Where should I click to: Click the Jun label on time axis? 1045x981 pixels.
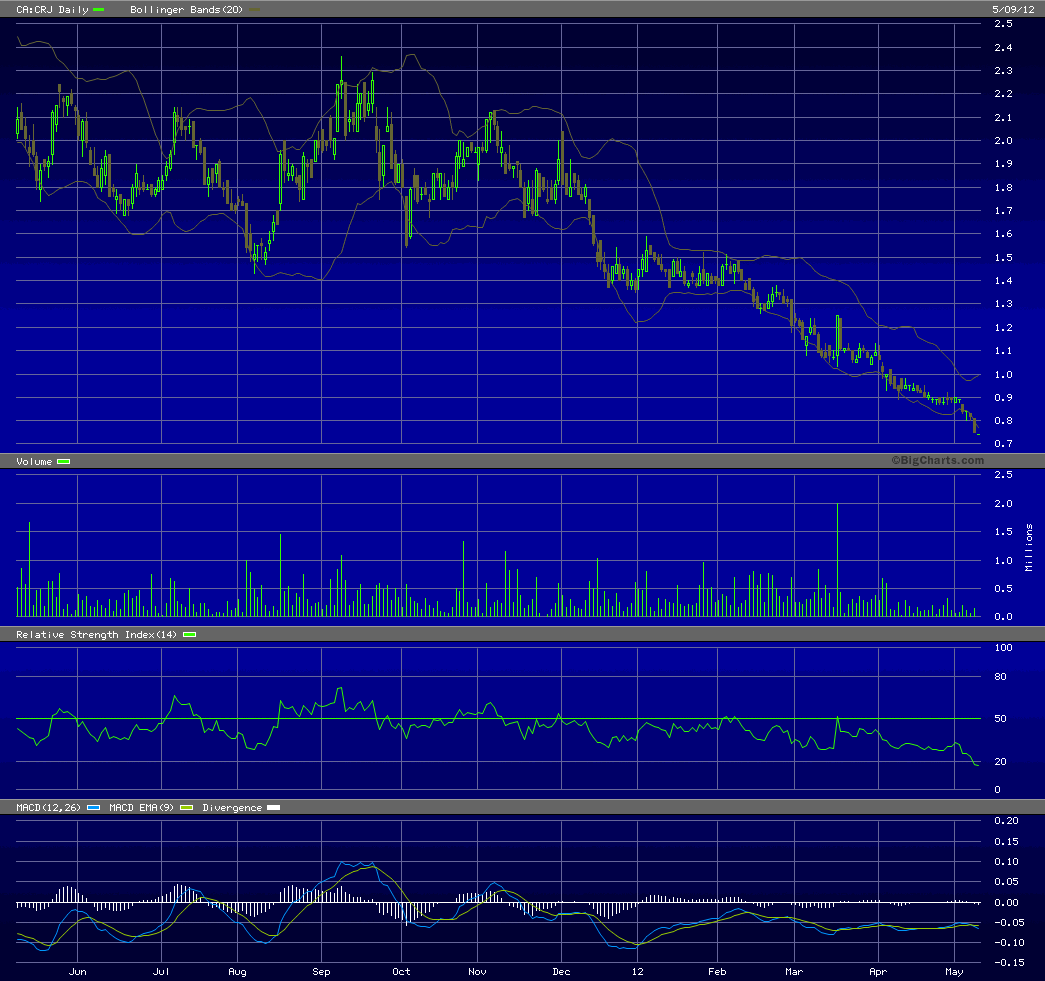pyautogui.click(x=77, y=971)
